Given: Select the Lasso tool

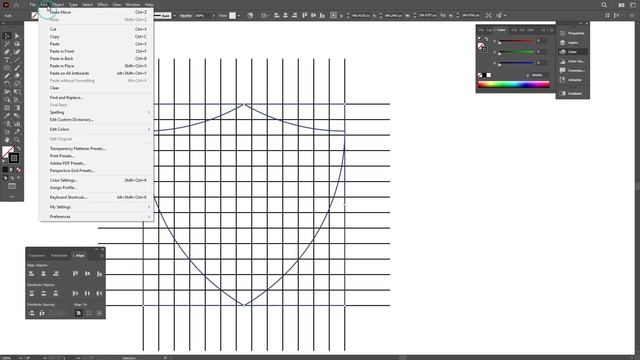Looking at the screenshot, I should 17,44.
